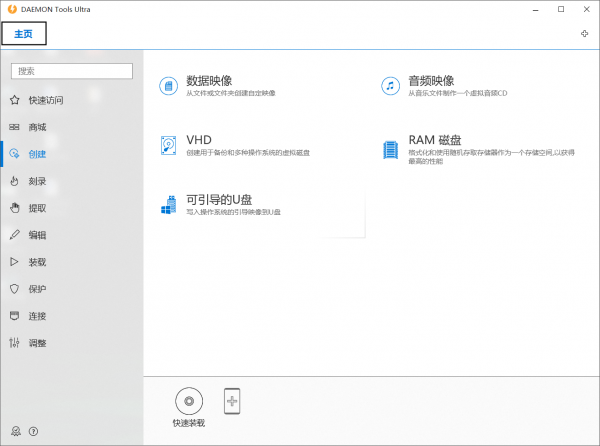Image resolution: width=600 pixels, height=446 pixels.
Task: Click the 数据映像 data image icon
Action: (x=168, y=86)
